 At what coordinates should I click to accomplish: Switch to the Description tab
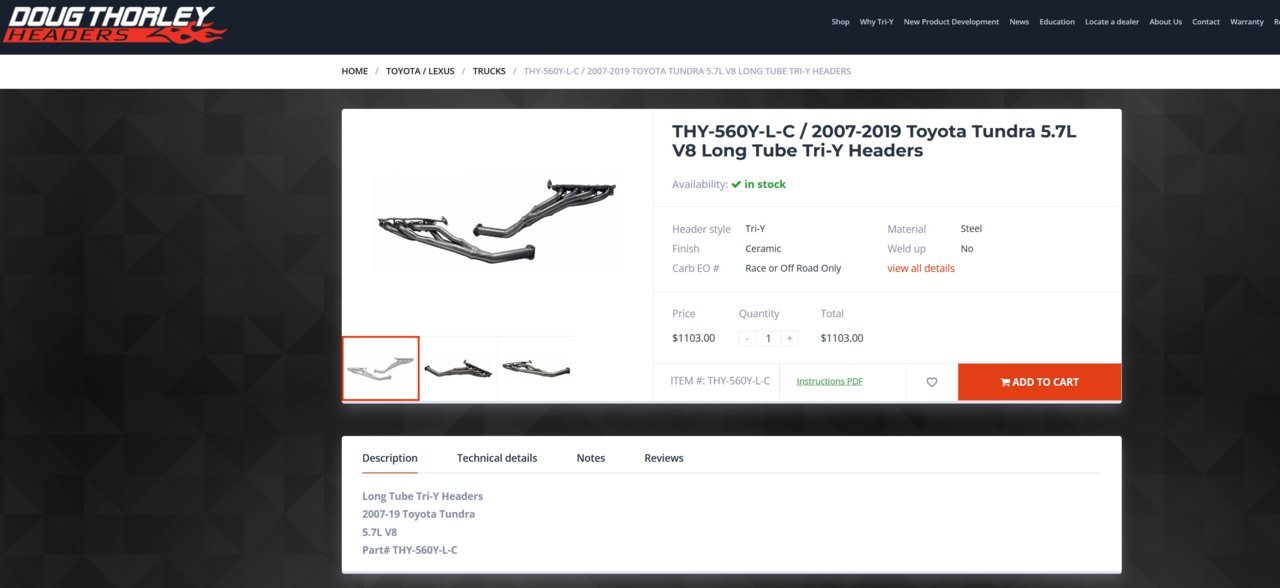pos(390,458)
